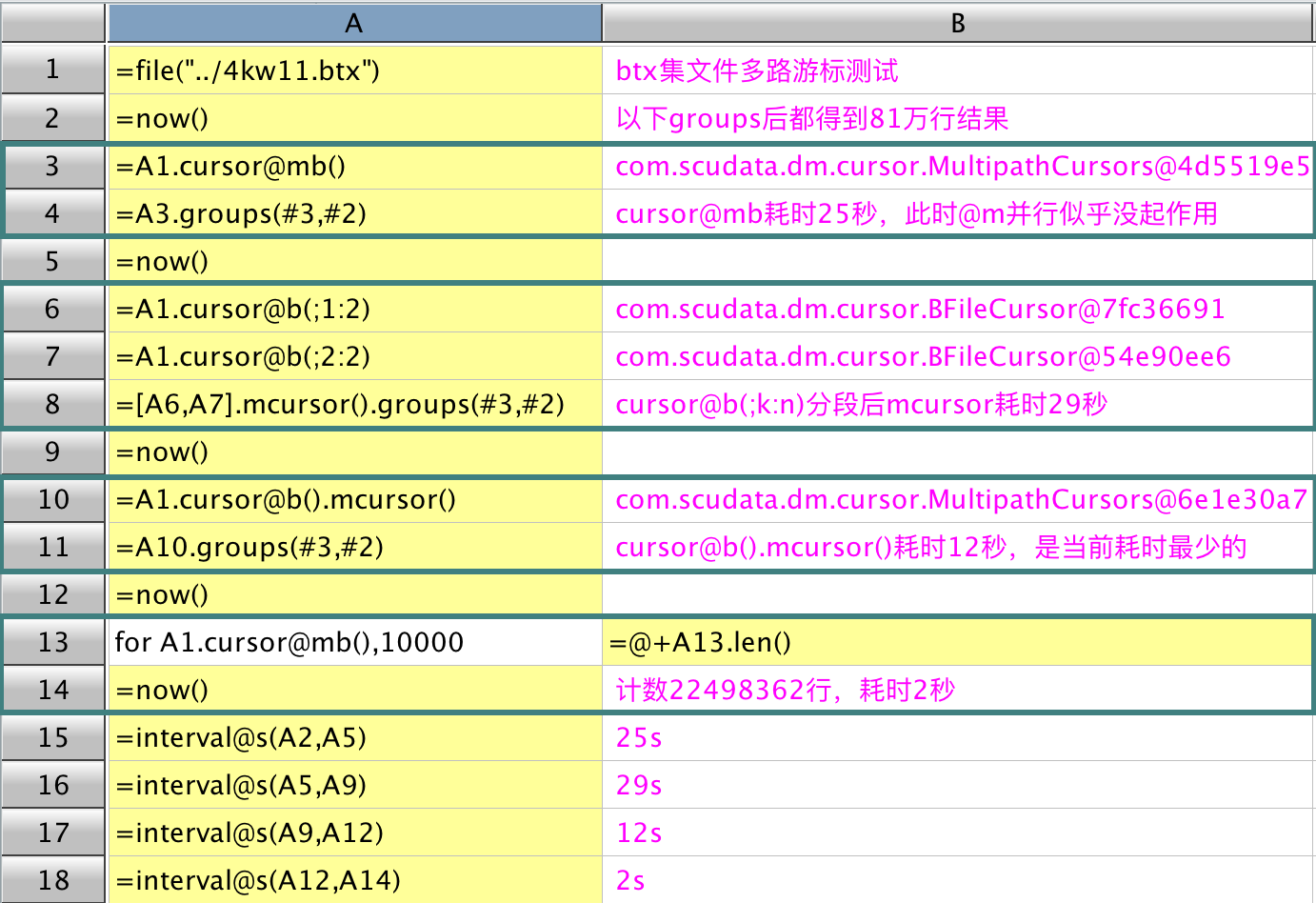Select cell containing =interval@s(A2,A5)
1316x903 pixels.
[x=355, y=736]
